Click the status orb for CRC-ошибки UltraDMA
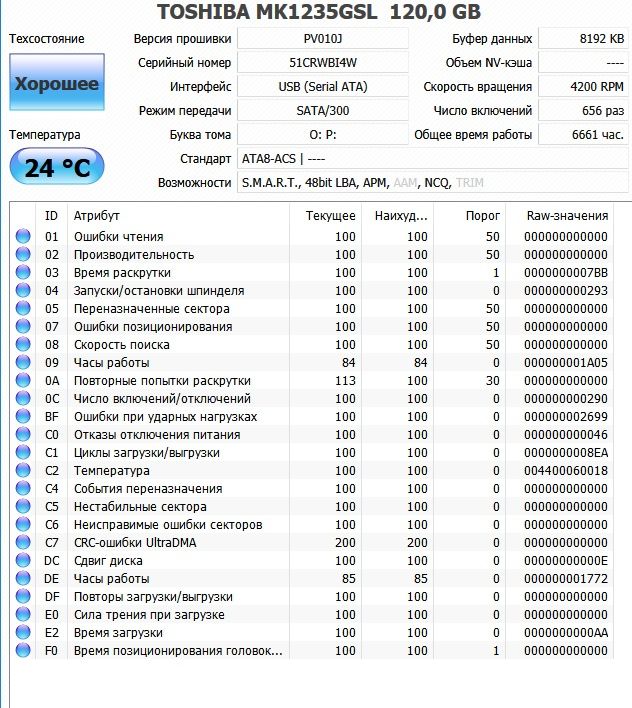 tap(23, 542)
